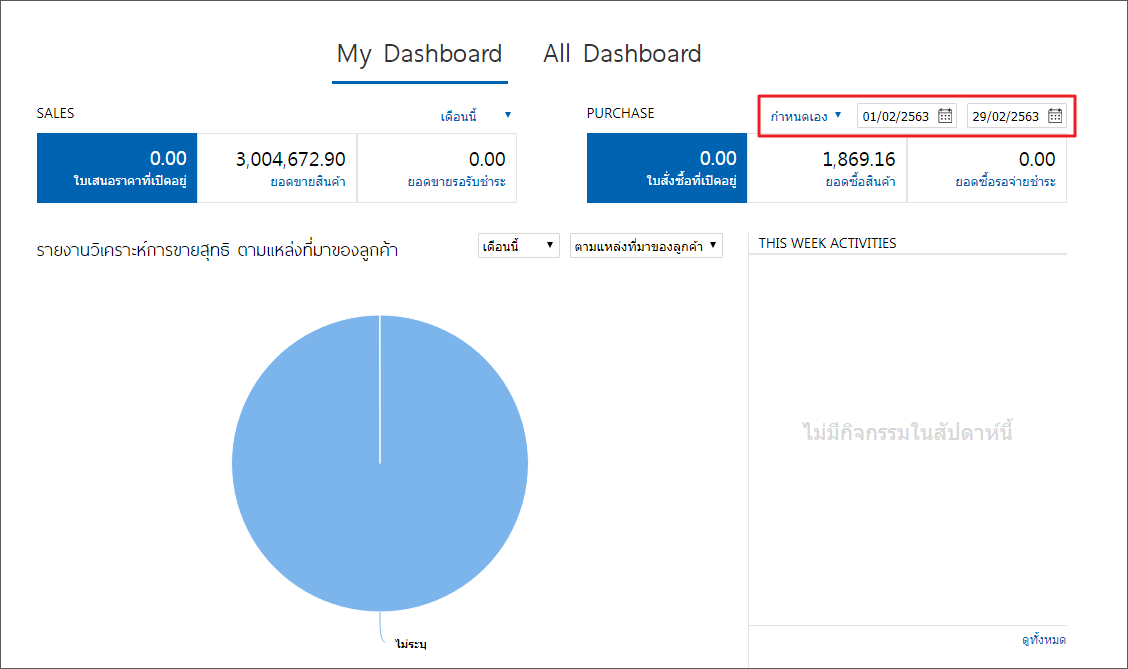Expand the chart's เดือนนี้ period dropdown
The height and width of the screenshot is (669, 1128).
pos(518,245)
